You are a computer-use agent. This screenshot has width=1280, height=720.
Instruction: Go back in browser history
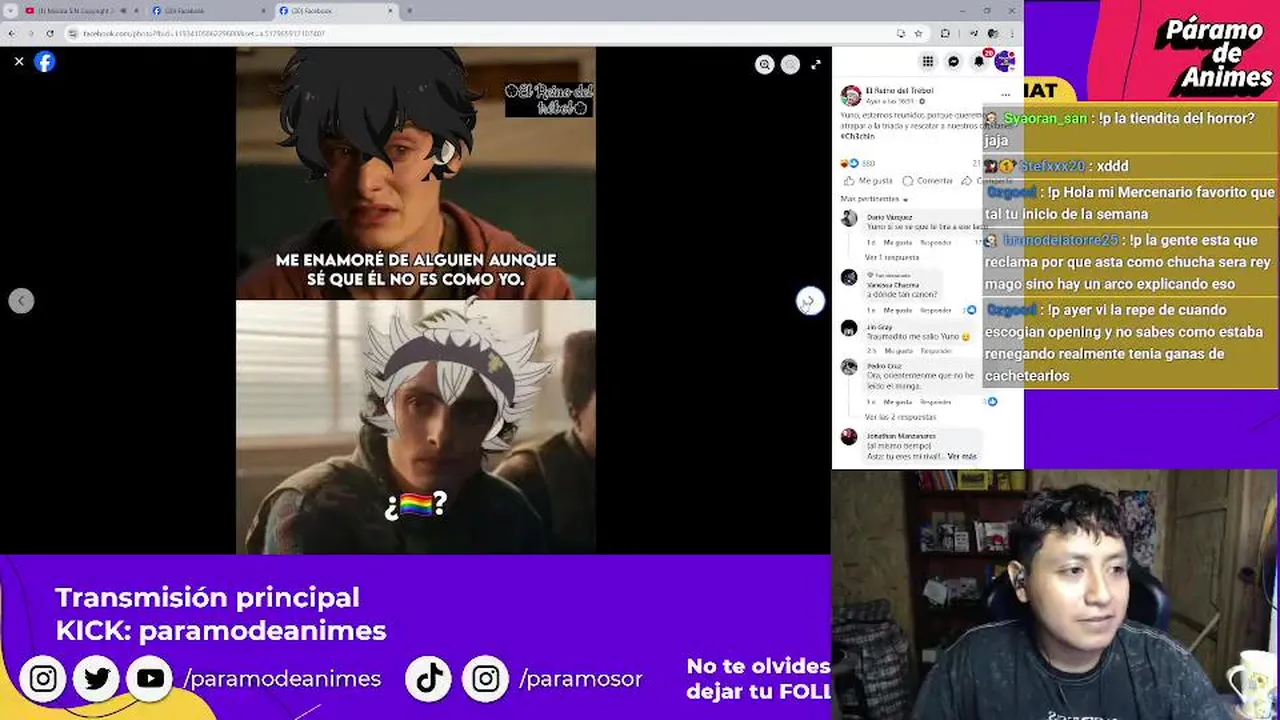click(12, 33)
